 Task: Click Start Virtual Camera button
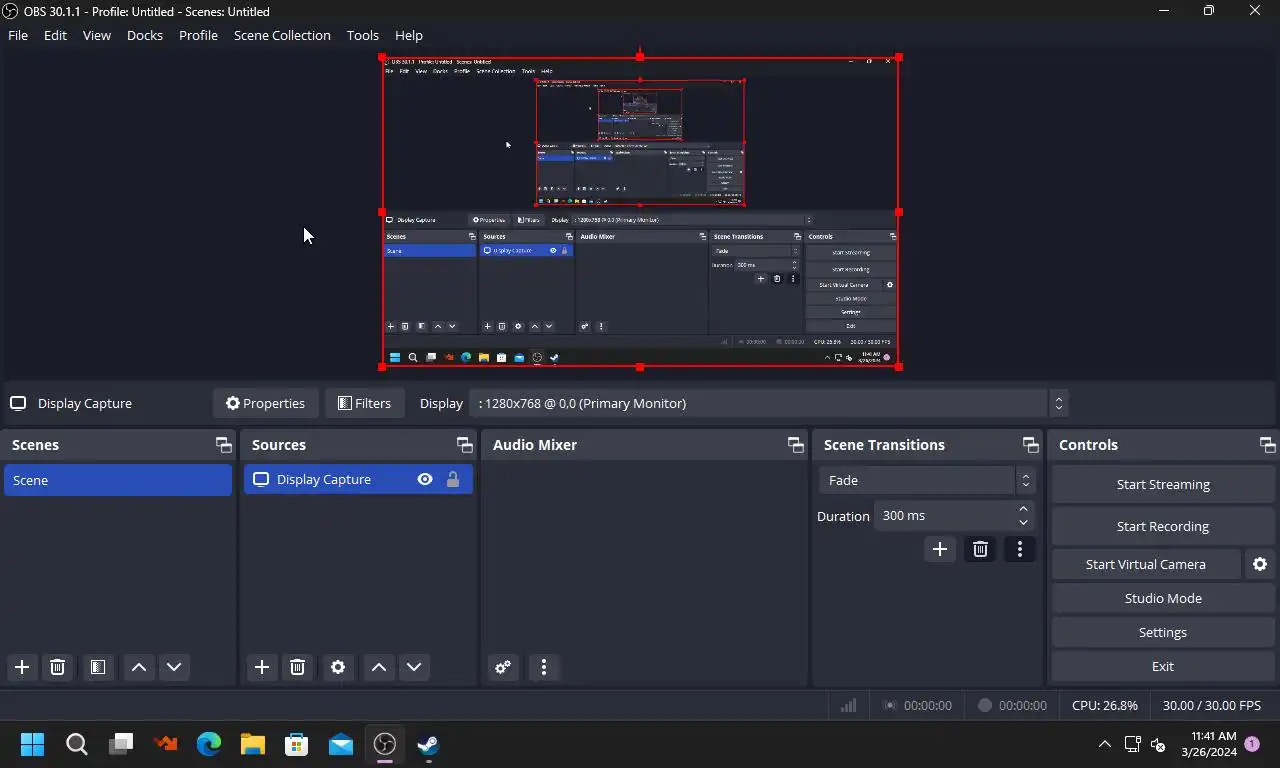1146,564
